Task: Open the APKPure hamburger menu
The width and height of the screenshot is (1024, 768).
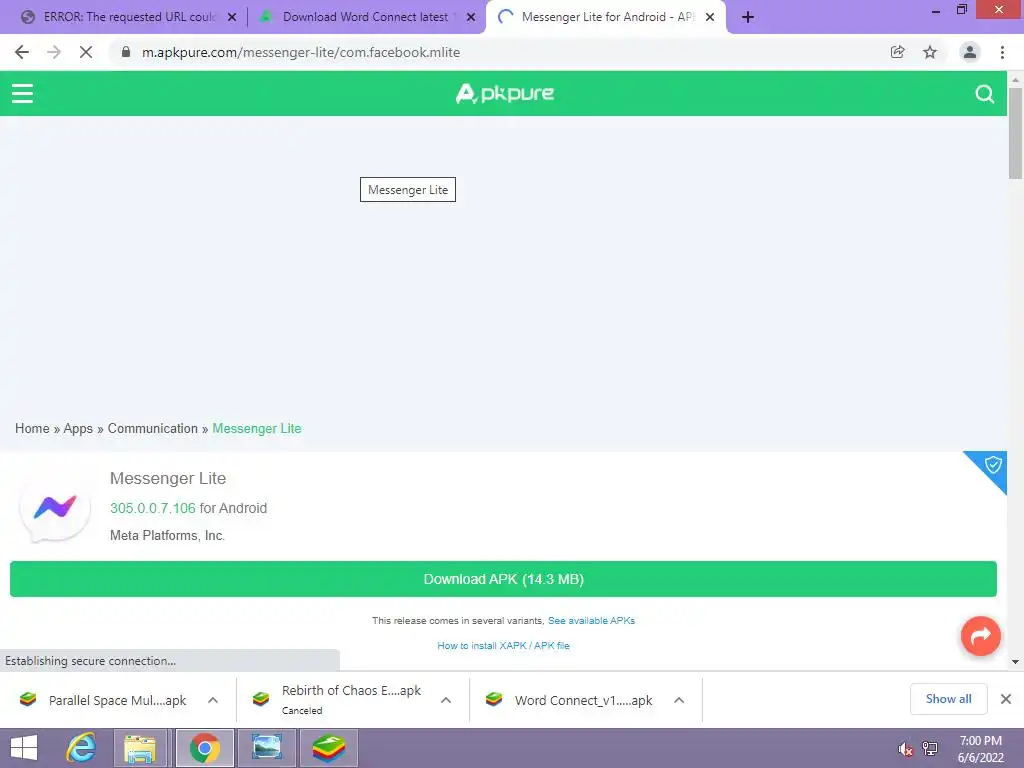Action: [x=22, y=93]
